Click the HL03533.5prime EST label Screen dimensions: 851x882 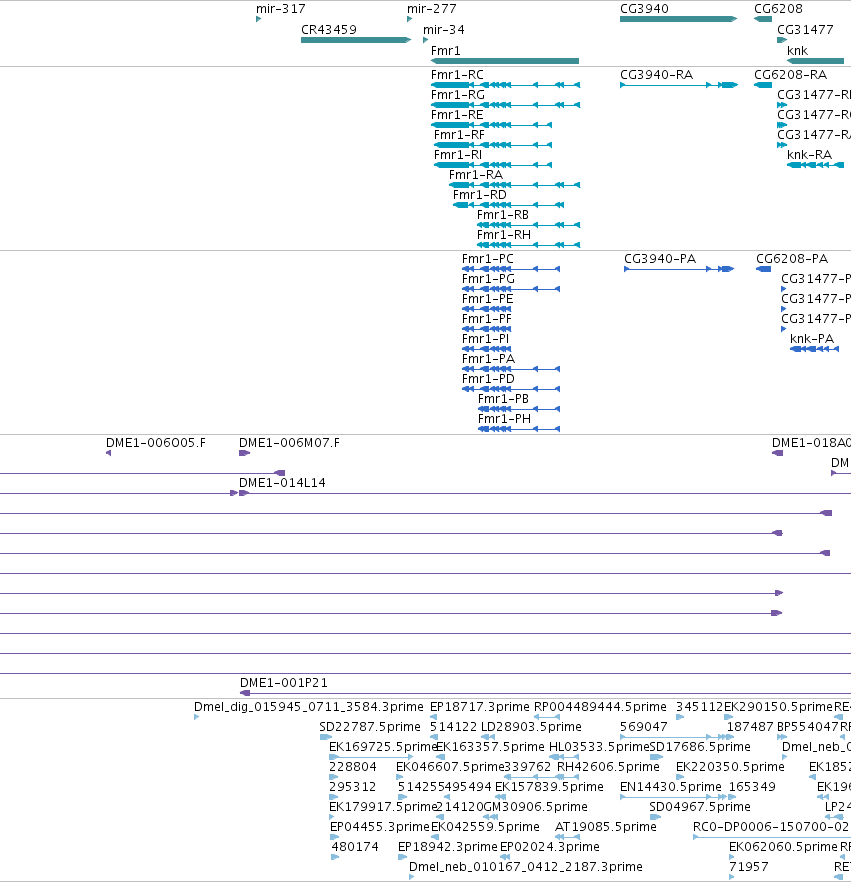click(x=599, y=747)
